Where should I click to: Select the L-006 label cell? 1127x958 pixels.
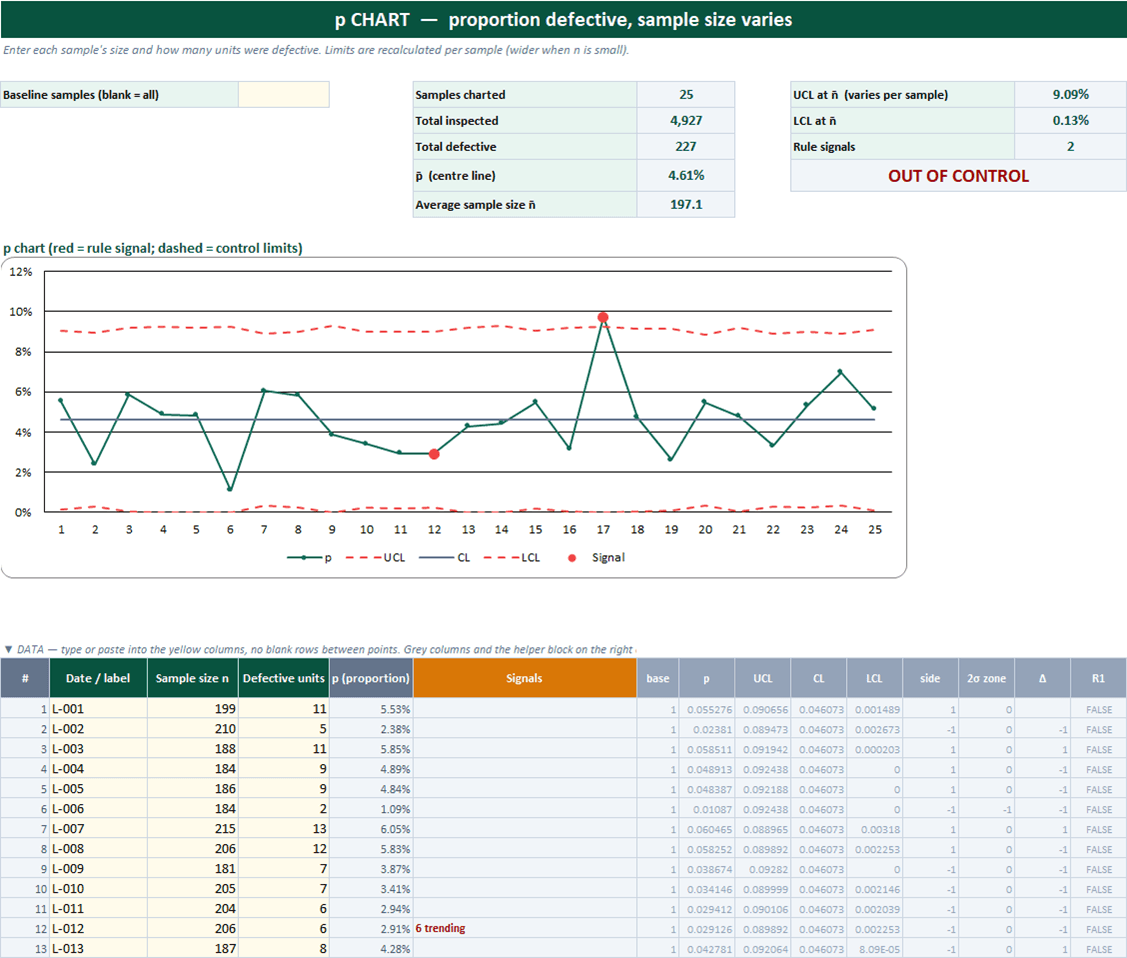click(98, 809)
